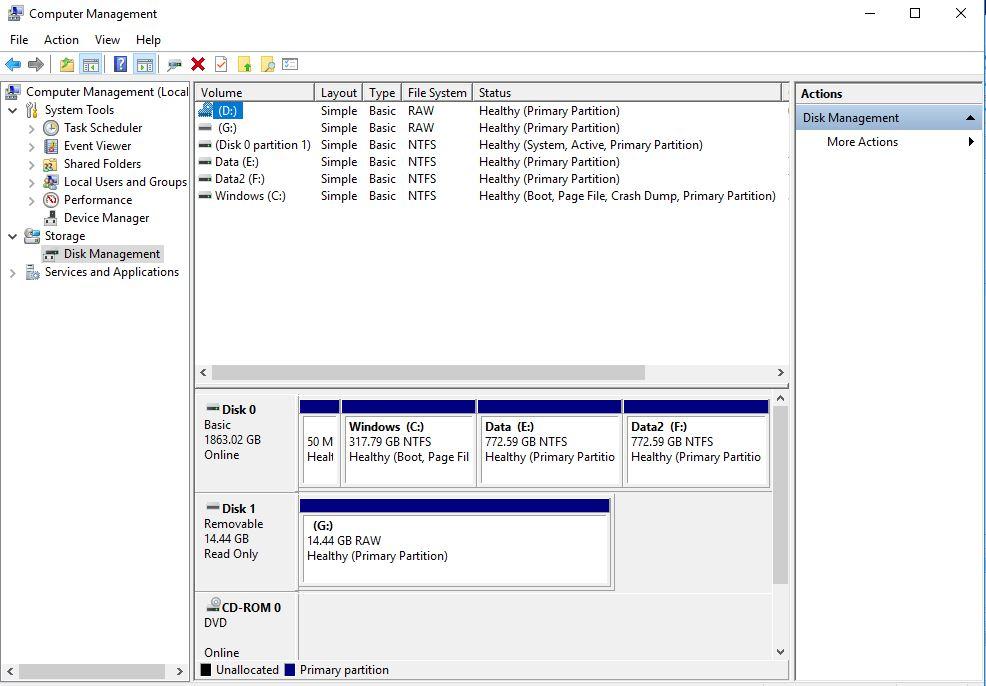Viewport: 986px width, 686px height.
Task: Sort by the Layout column header
Action: [338, 92]
